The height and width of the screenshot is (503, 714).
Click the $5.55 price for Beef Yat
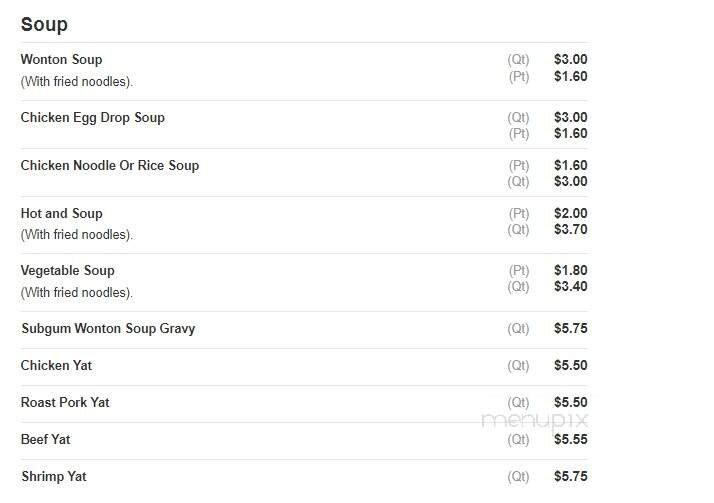click(570, 440)
